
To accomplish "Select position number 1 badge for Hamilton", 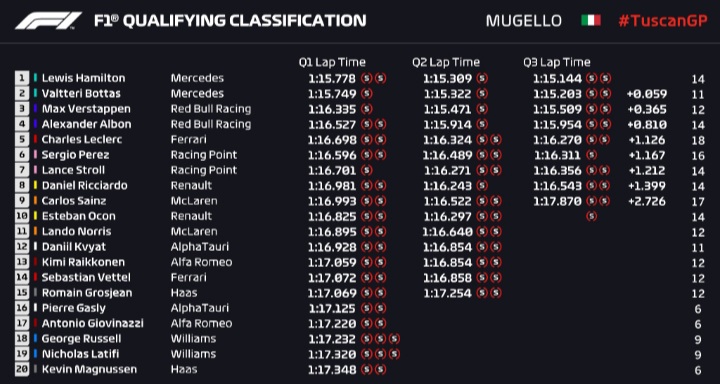I will tap(22, 78).
